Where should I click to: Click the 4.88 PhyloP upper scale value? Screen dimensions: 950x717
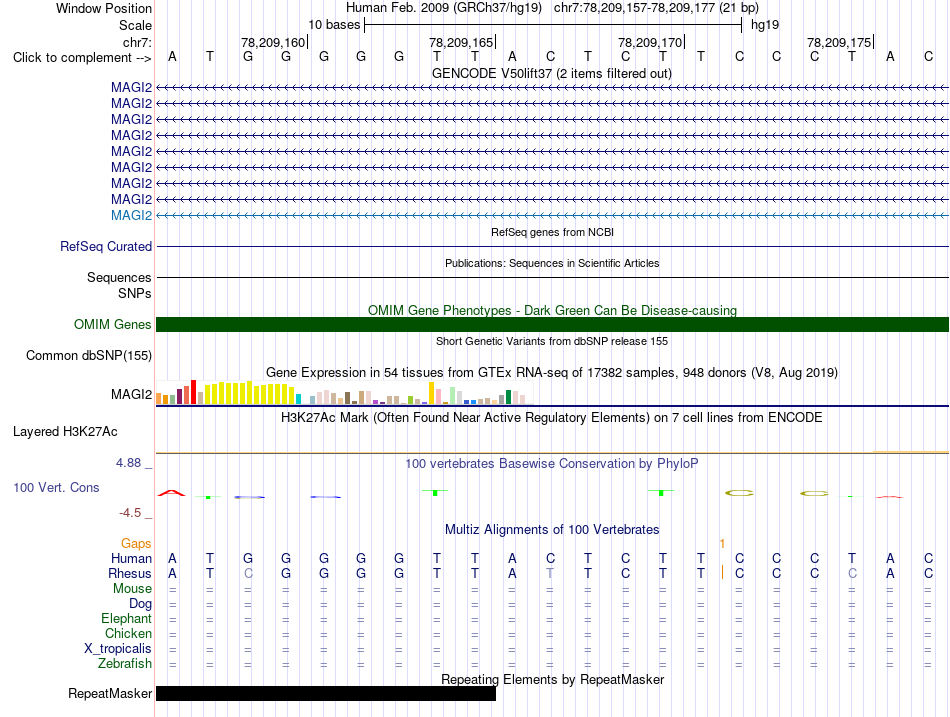128,463
